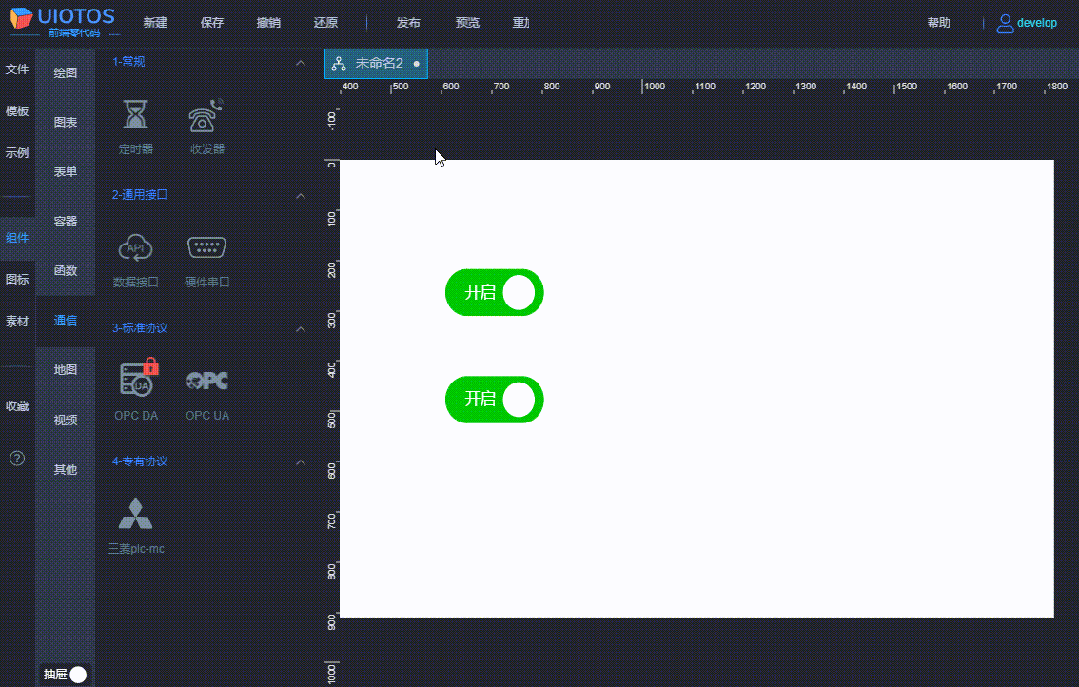The width and height of the screenshot is (1079, 687).
Task: Click the 4-专有协议 section header
Action: 140,461
